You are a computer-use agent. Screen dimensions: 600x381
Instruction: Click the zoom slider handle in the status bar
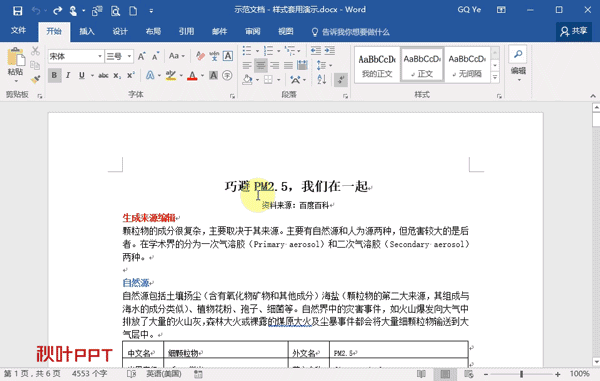coord(522,374)
